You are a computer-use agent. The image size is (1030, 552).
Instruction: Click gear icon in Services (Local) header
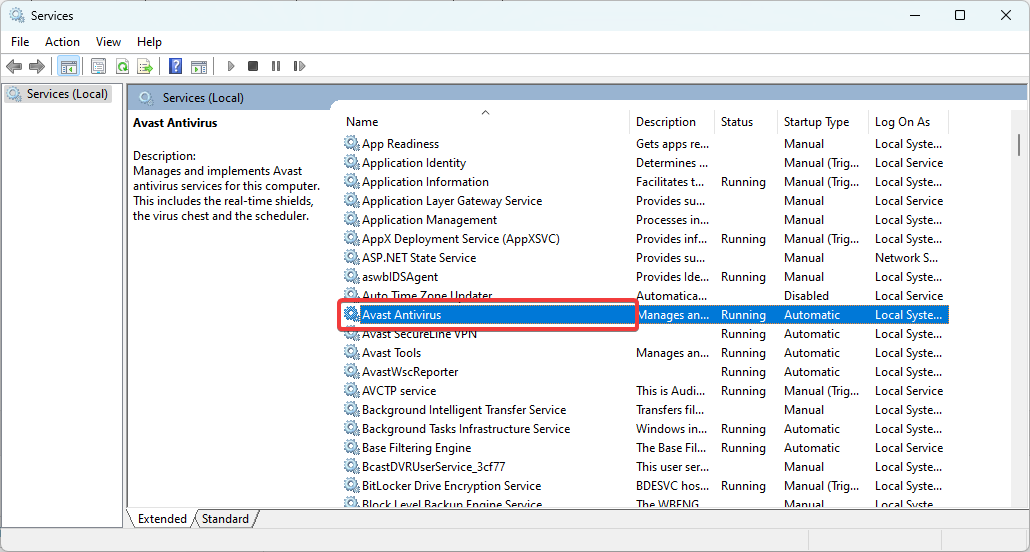[146, 98]
